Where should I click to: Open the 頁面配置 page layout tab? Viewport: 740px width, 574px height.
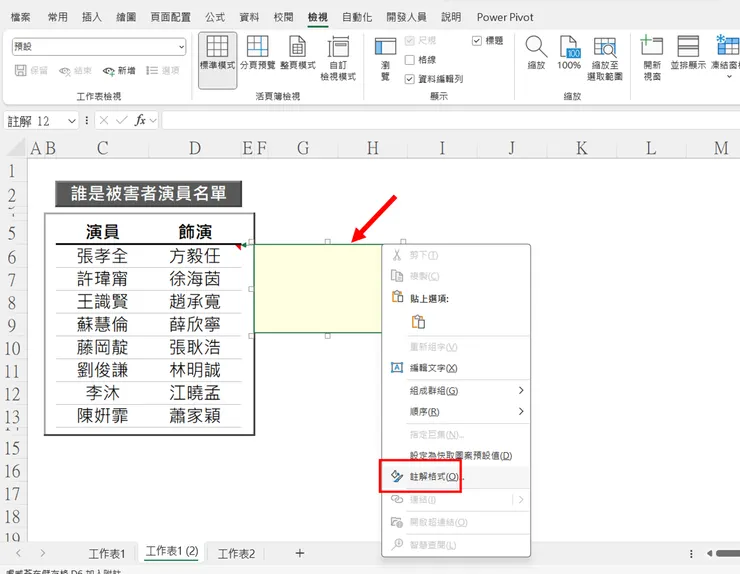(x=170, y=17)
